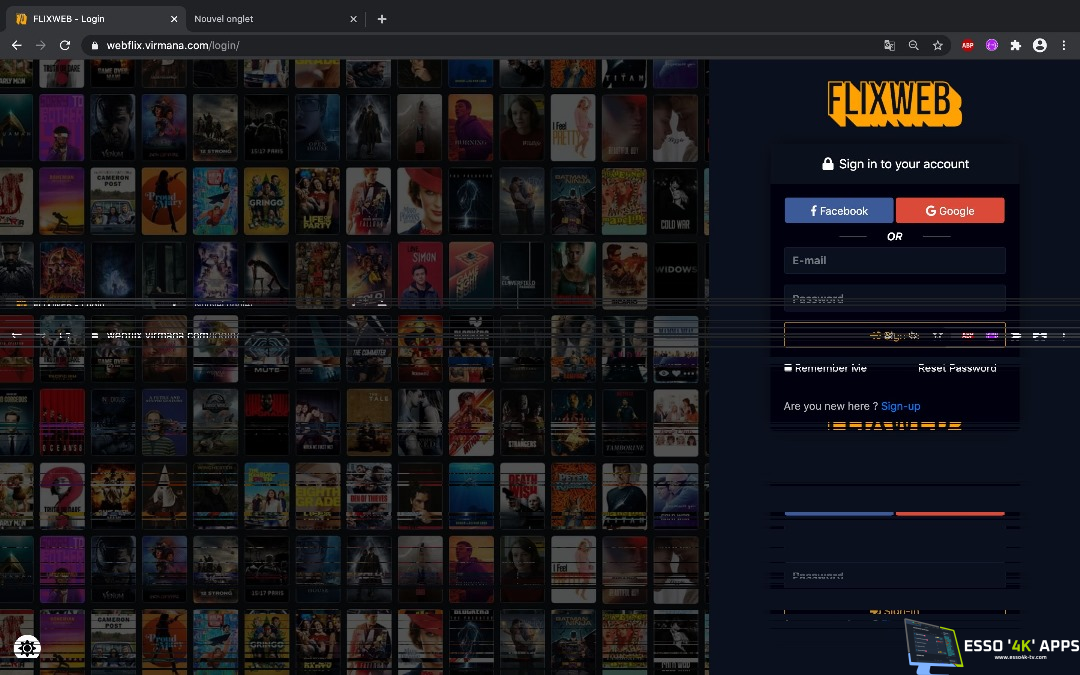Image resolution: width=1080 pixels, height=675 pixels.
Task: Sign in with Google
Action: click(x=950, y=211)
